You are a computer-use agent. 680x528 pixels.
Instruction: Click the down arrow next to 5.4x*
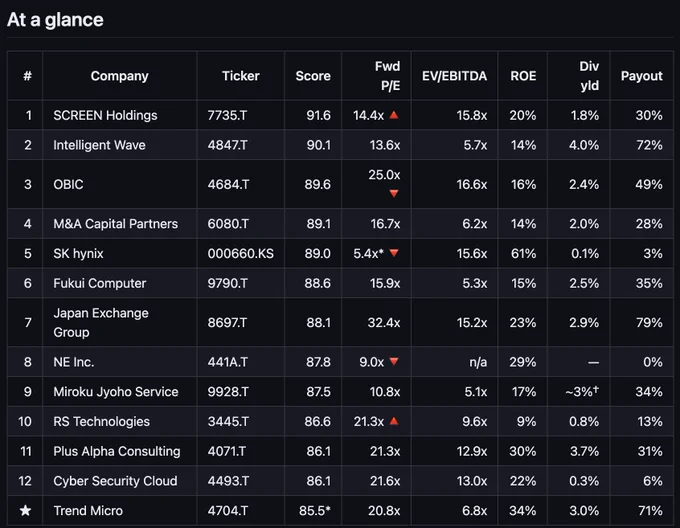point(394,253)
